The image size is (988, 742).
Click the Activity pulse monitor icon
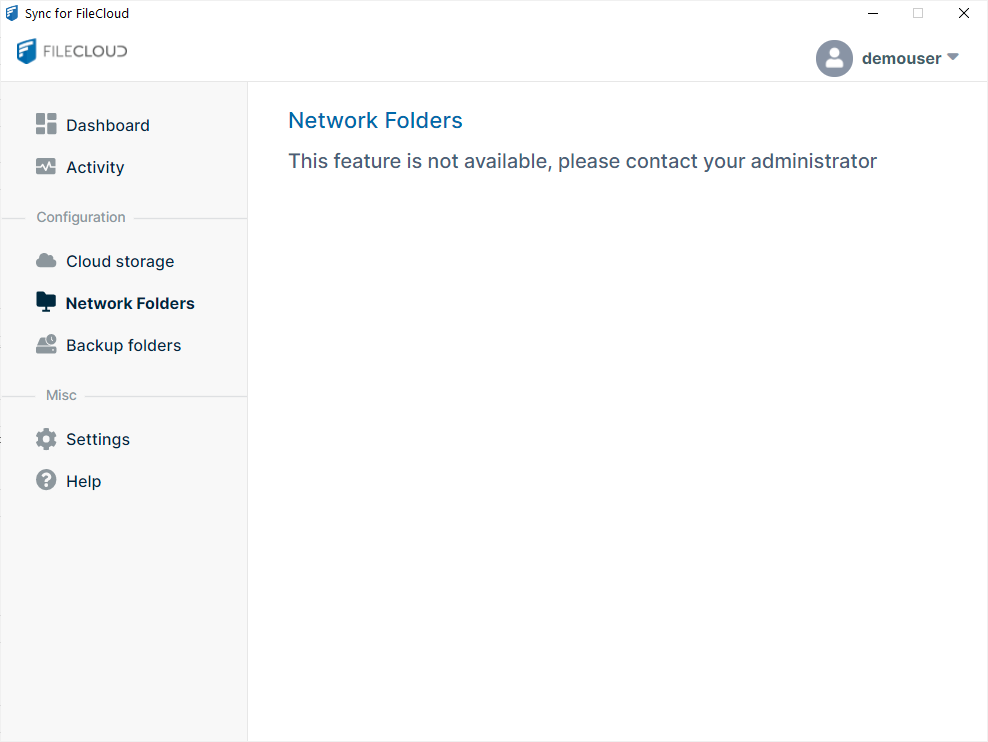[x=46, y=167]
